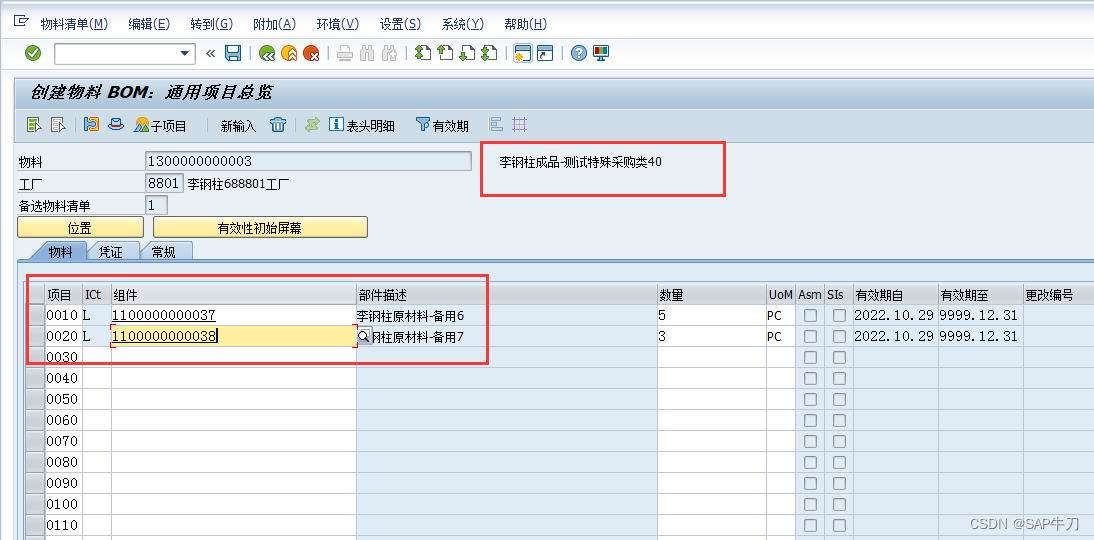Go to the next page icon
The width and height of the screenshot is (1094, 540).
coord(467,53)
